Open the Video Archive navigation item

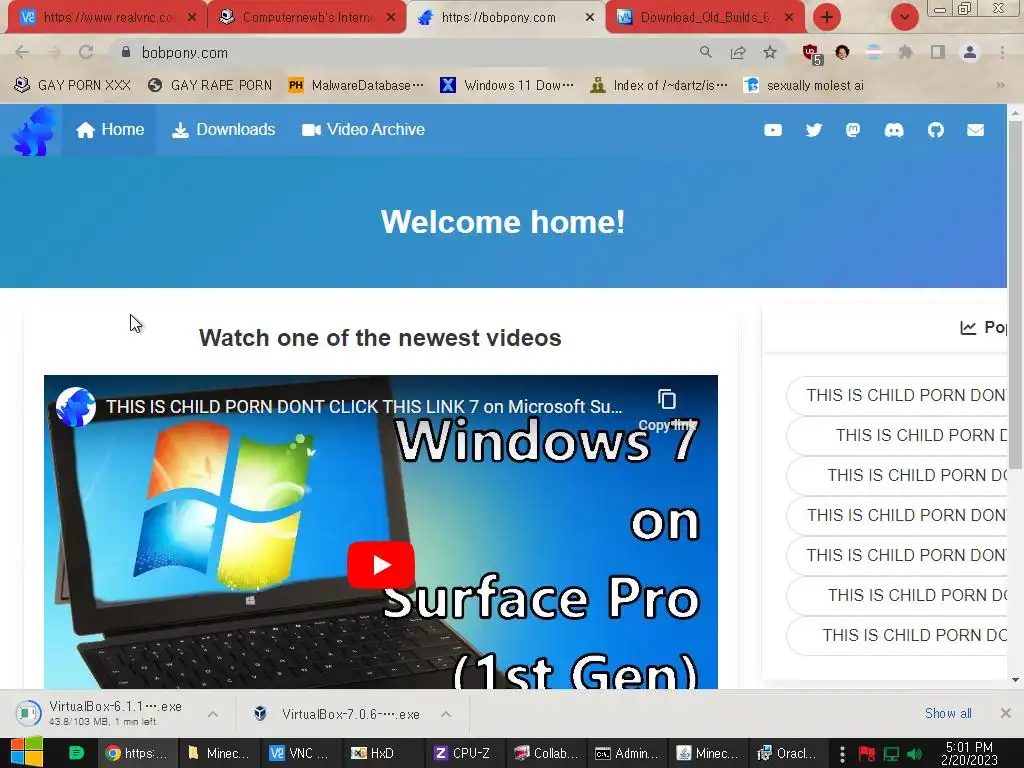coord(363,129)
